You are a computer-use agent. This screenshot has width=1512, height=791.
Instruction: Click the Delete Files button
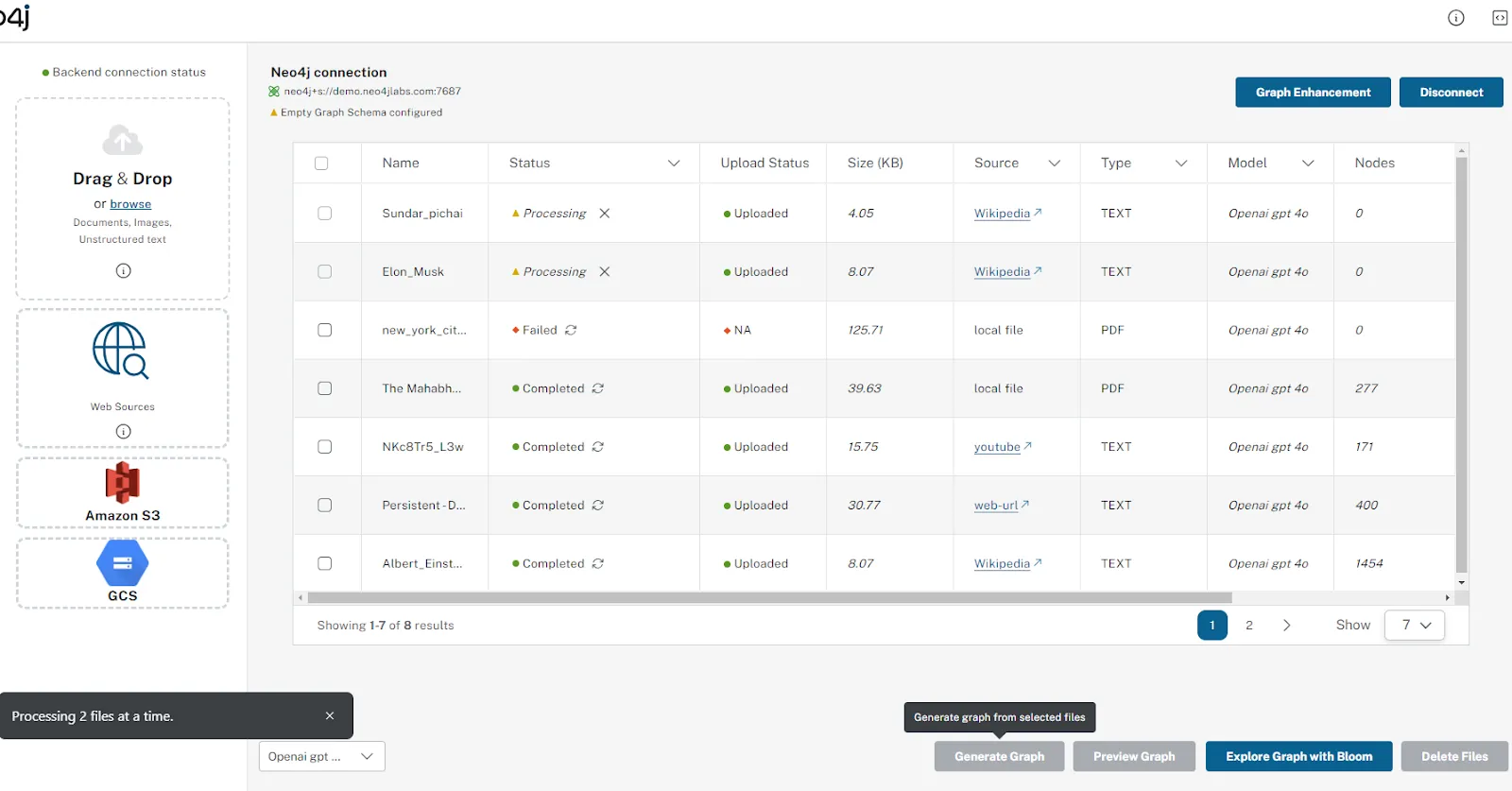tap(1454, 756)
